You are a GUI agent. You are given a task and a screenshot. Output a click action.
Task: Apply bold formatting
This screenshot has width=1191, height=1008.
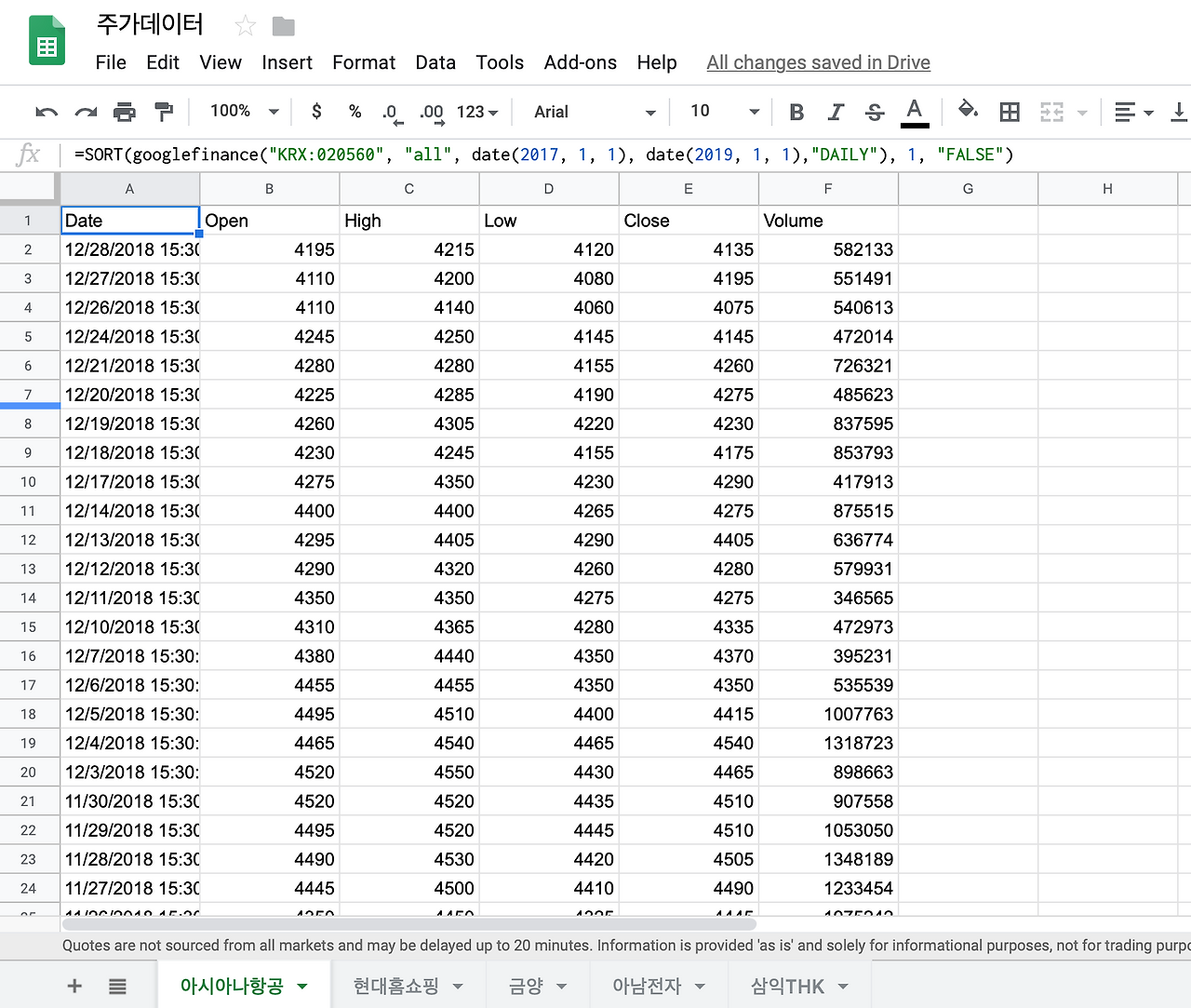coord(796,113)
